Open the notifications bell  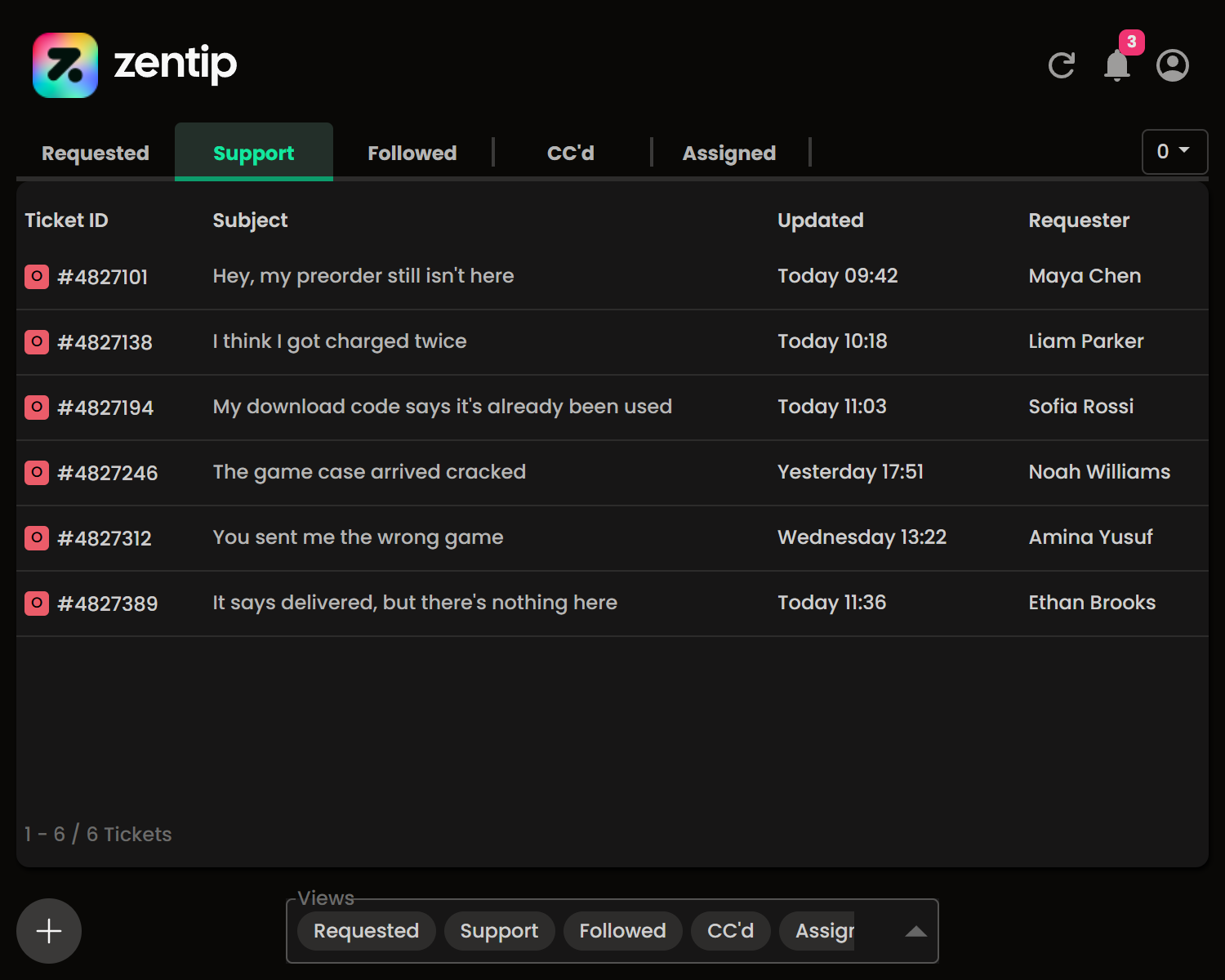point(1117,65)
